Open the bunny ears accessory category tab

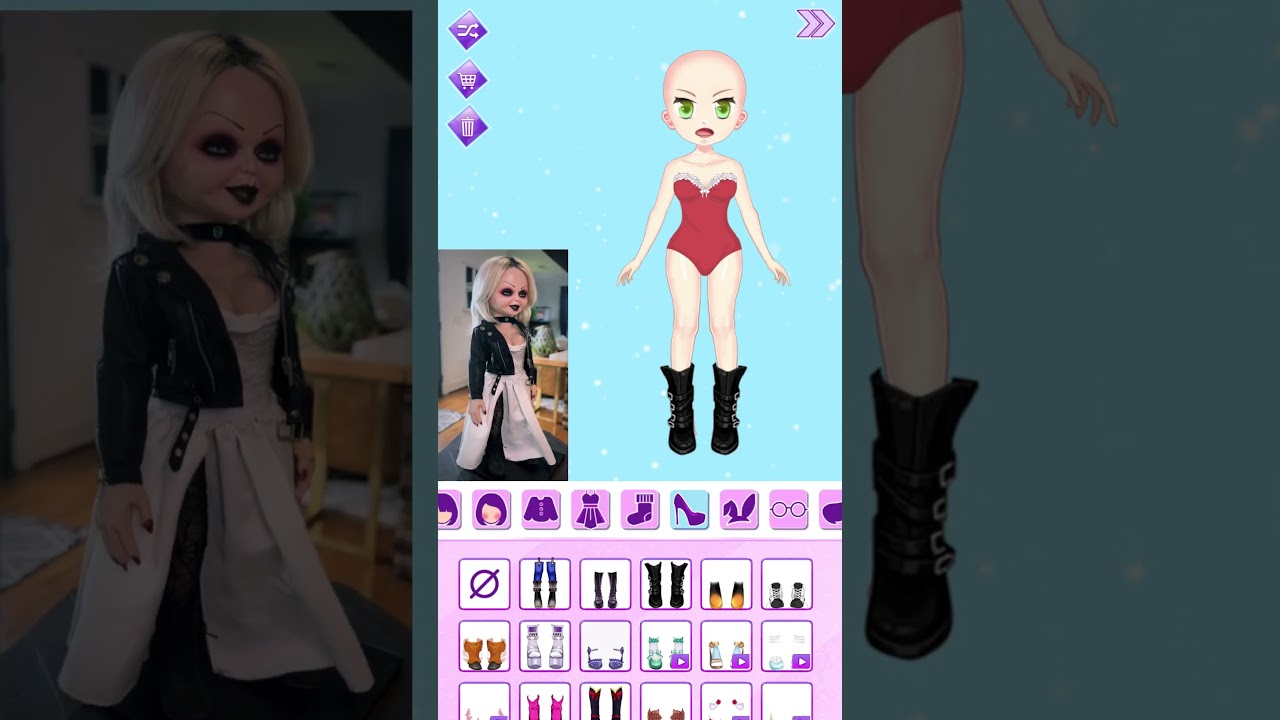pyautogui.click(x=739, y=510)
